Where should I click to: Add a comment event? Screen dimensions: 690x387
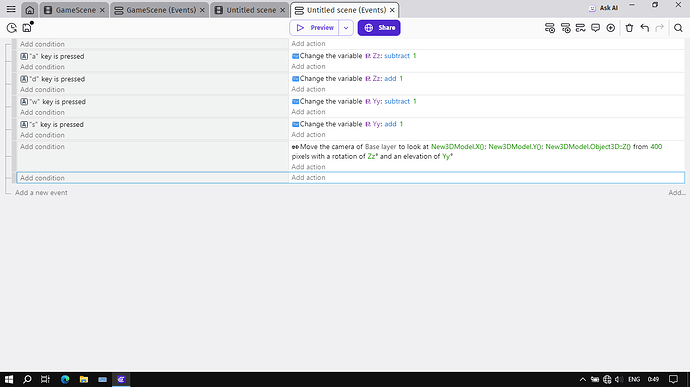(595, 28)
